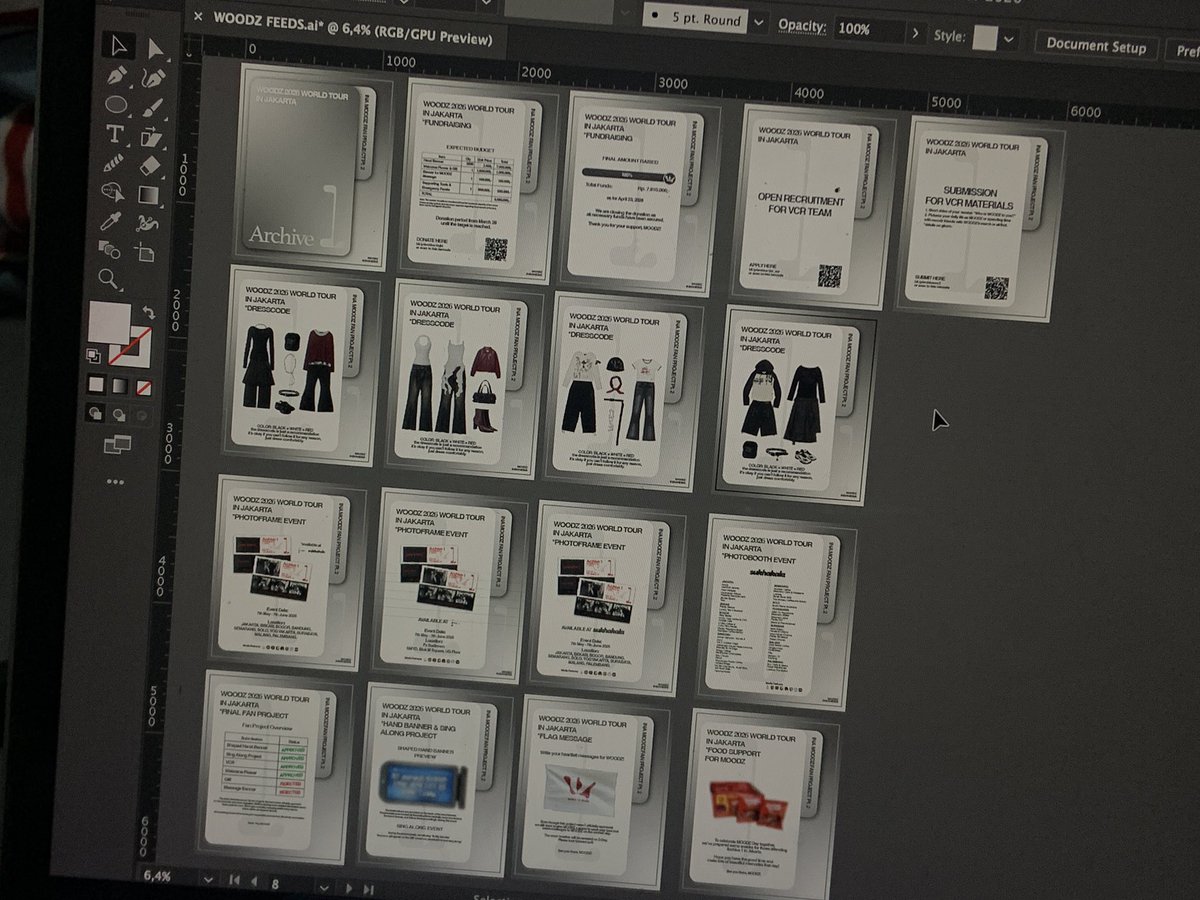
Task: Select the Pencil/Shaper tool
Action: pyautogui.click(x=114, y=162)
